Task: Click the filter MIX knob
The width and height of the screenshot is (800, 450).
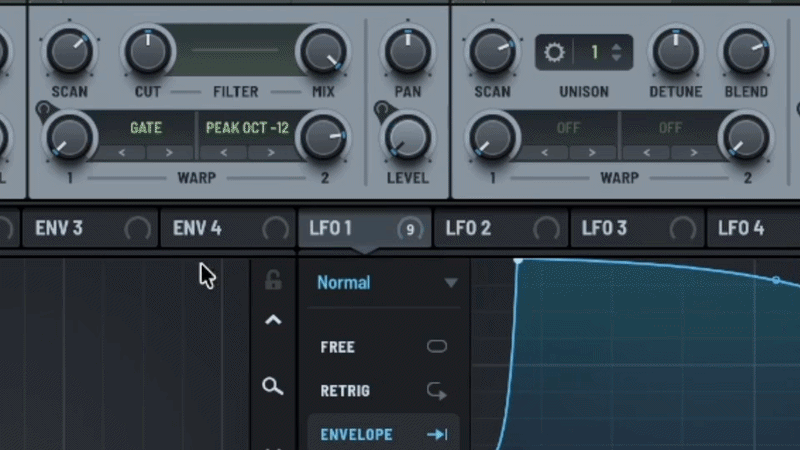Action: pyautogui.click(x=323, y=52)
